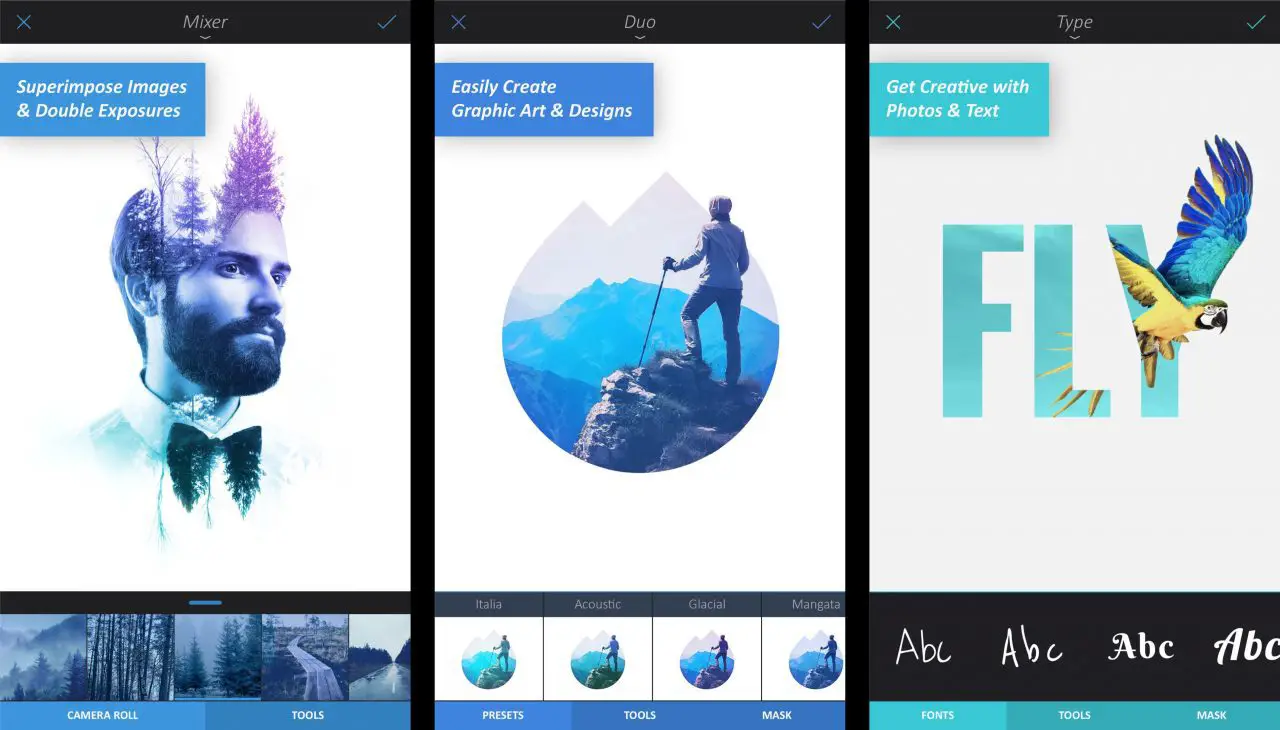Choose the road through pines photo thumbnail
Viewport: 1280px width, 730px height.
tap(380, 657)
